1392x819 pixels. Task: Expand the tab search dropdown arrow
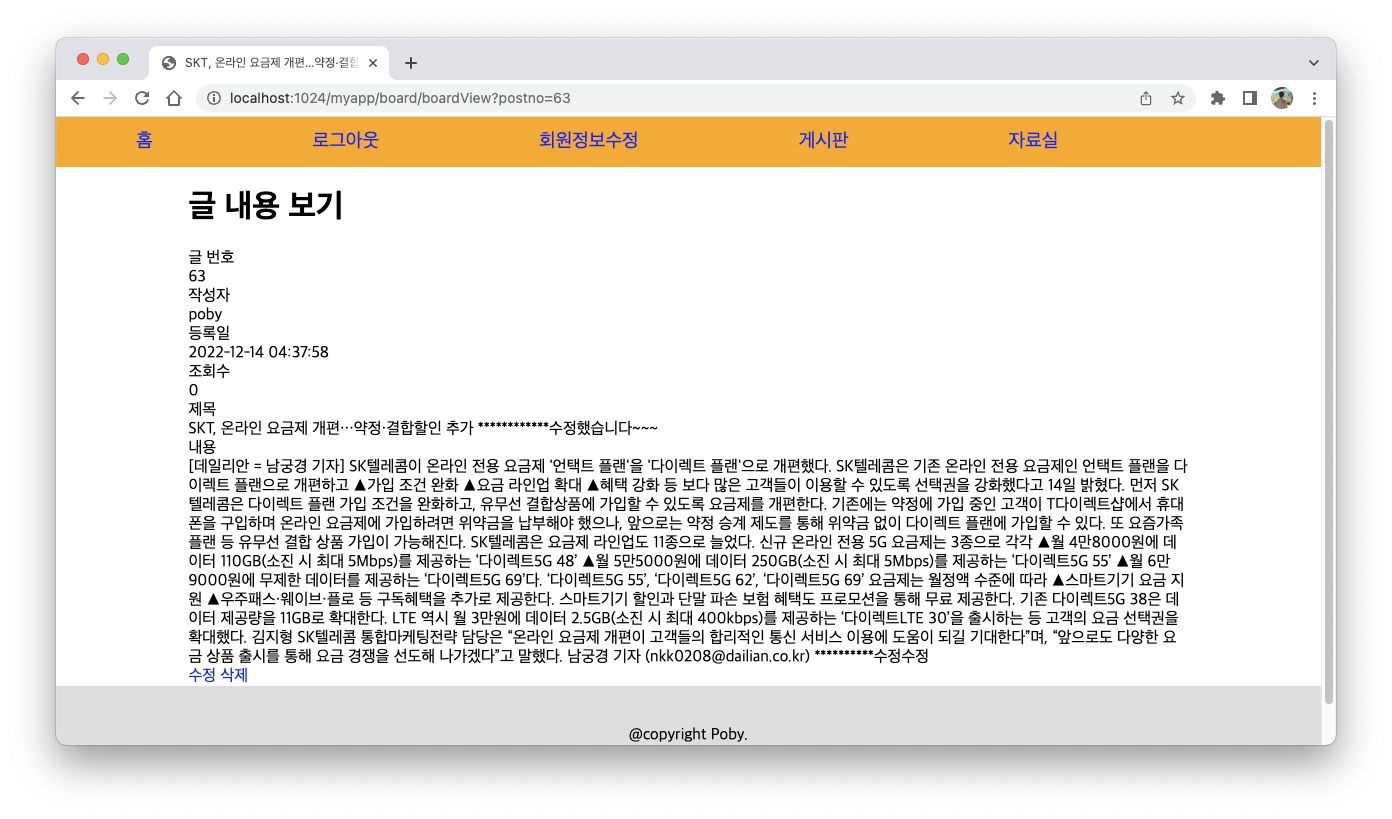tap(1314, 62)
